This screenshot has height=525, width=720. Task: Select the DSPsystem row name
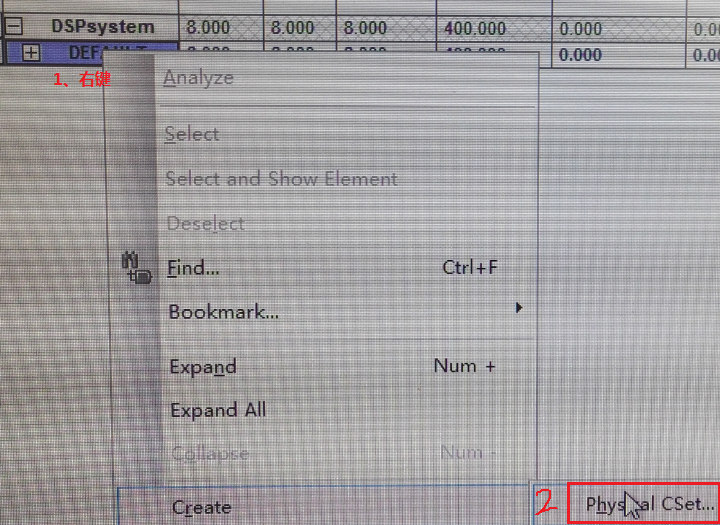[103, 27]
